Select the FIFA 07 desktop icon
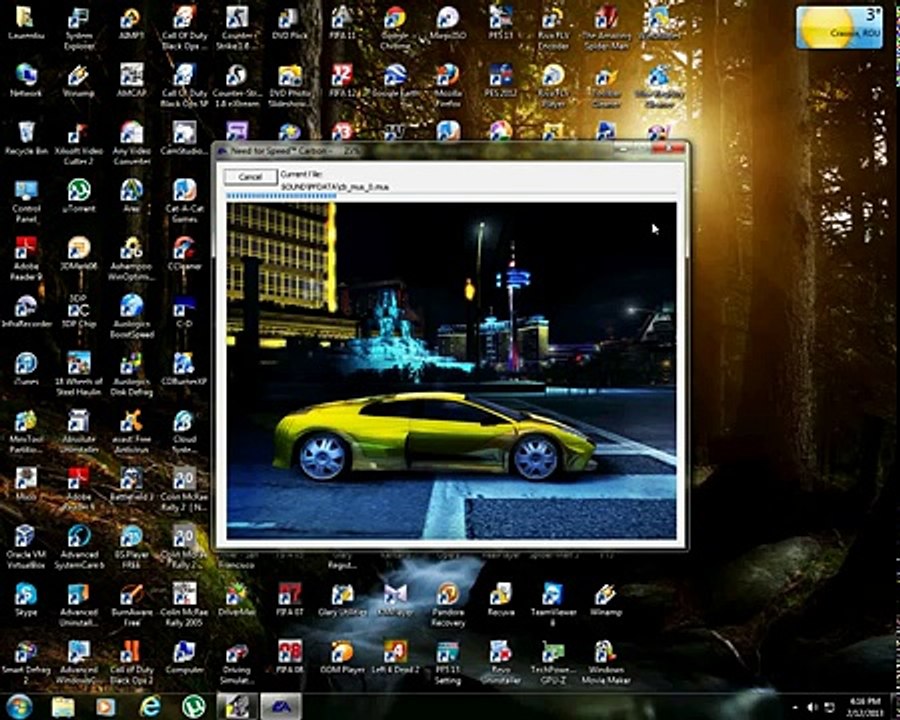This screenshot has height=720, width=900. click(290, 599)
